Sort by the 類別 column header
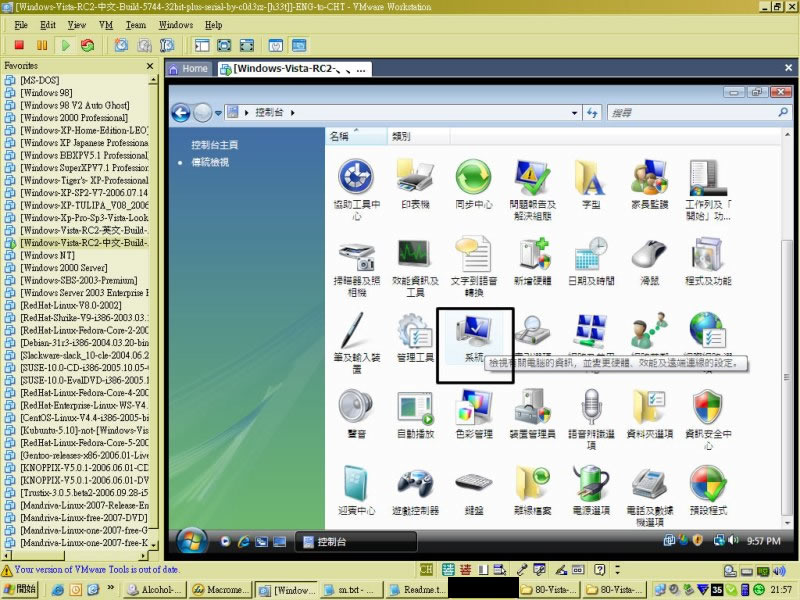 [x=418, y=136]
